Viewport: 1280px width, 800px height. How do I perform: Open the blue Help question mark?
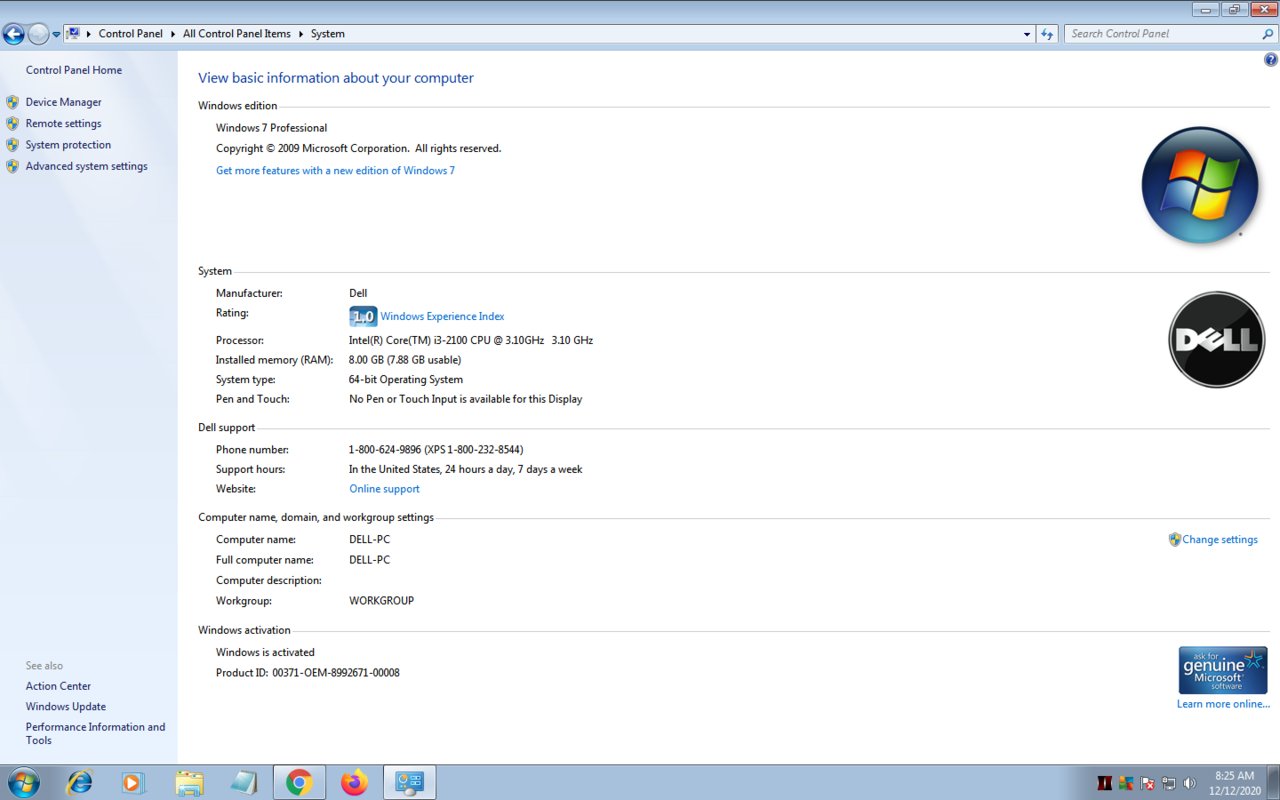[x=1271, y=60]
